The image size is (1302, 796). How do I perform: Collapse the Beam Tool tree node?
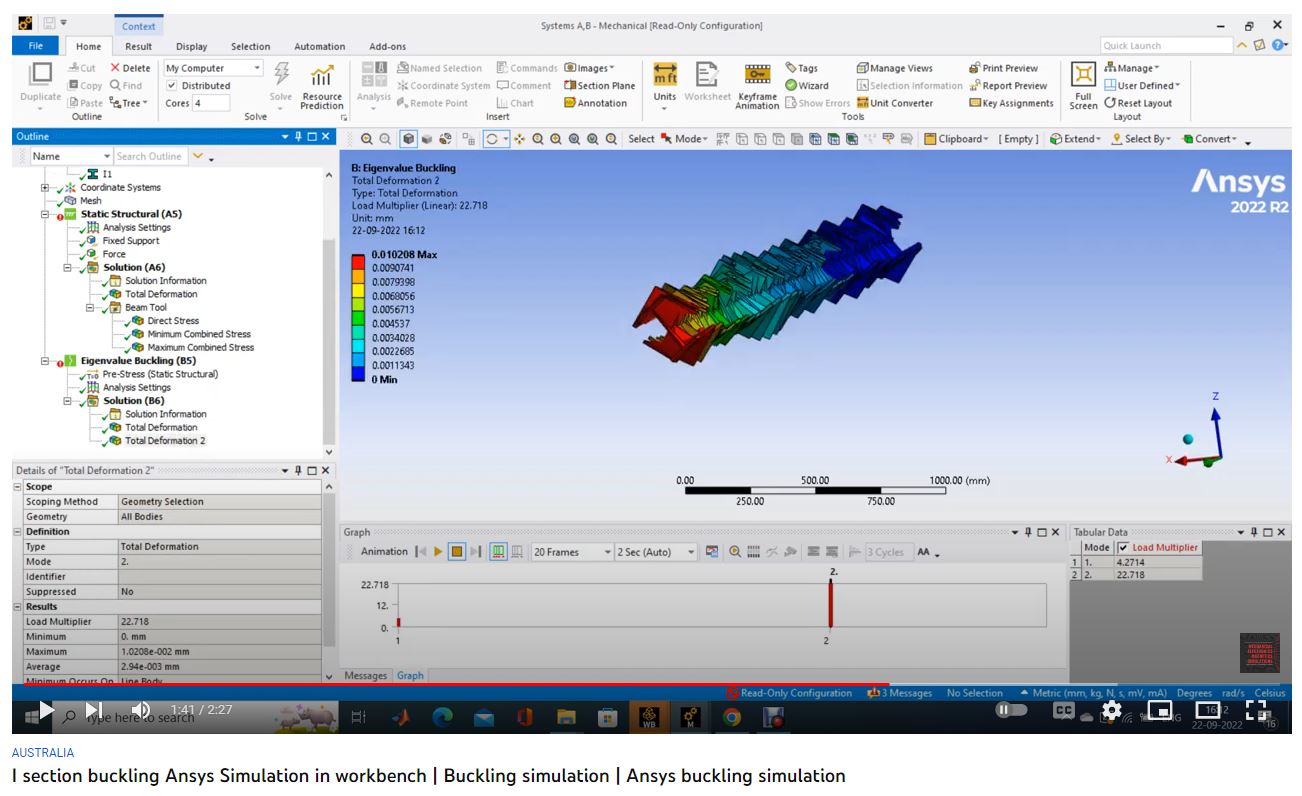pyautogui.click(x=90, y=308)
